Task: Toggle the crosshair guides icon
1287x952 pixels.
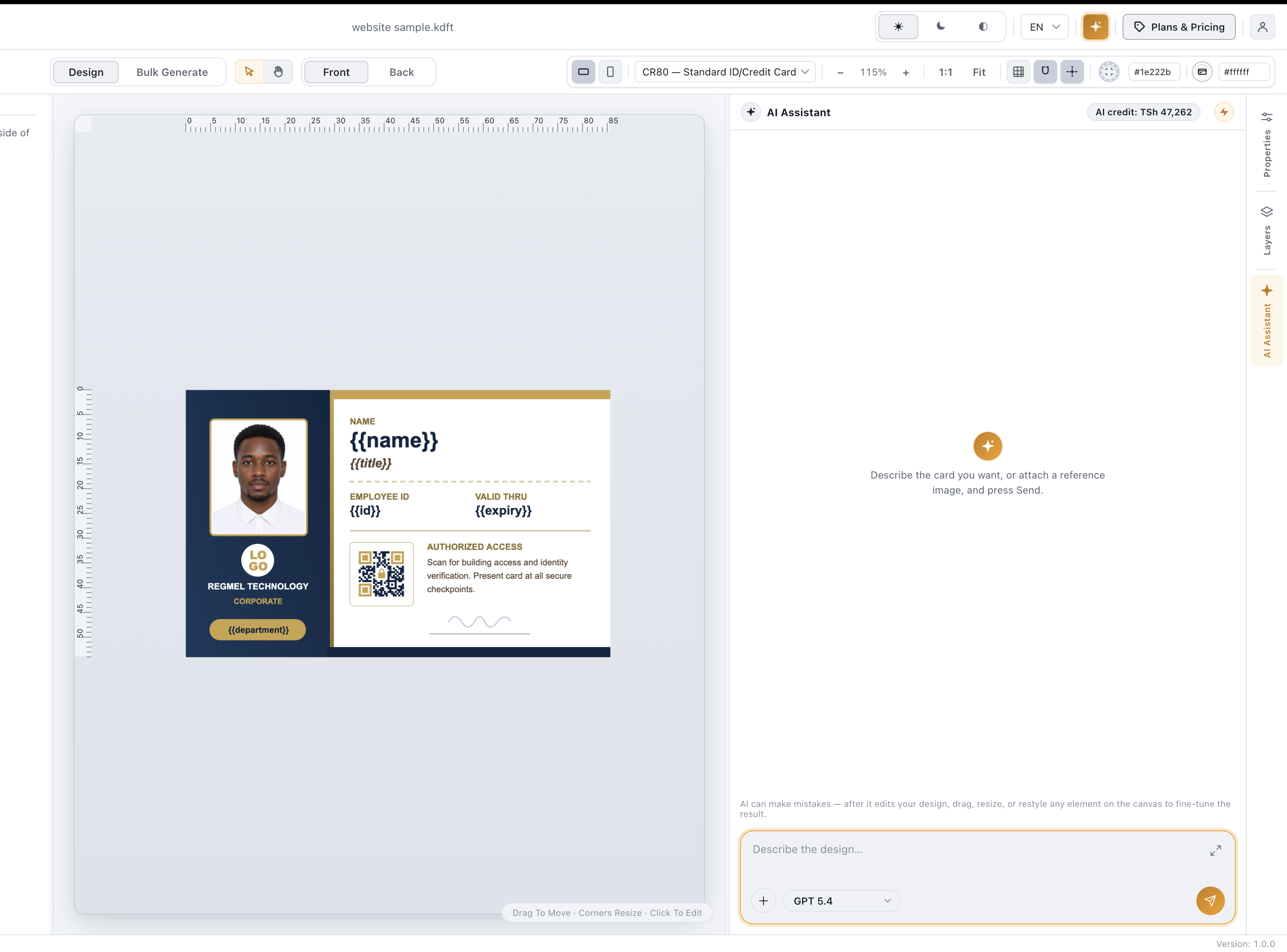Action: [x=1071, y=72]
